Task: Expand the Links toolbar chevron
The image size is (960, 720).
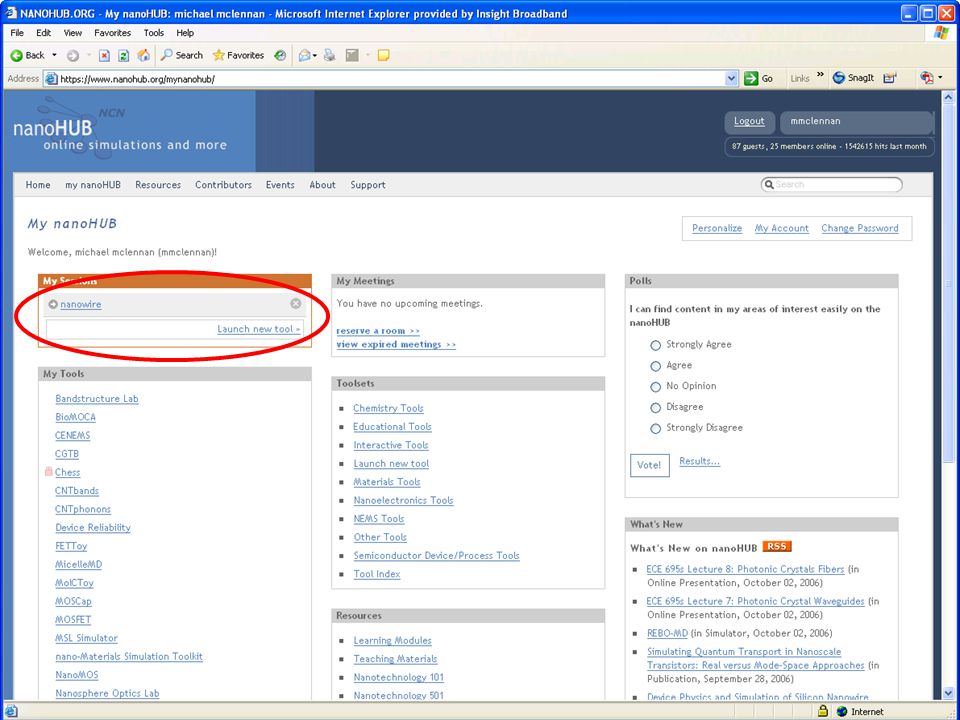Action: tap(820, 76)
